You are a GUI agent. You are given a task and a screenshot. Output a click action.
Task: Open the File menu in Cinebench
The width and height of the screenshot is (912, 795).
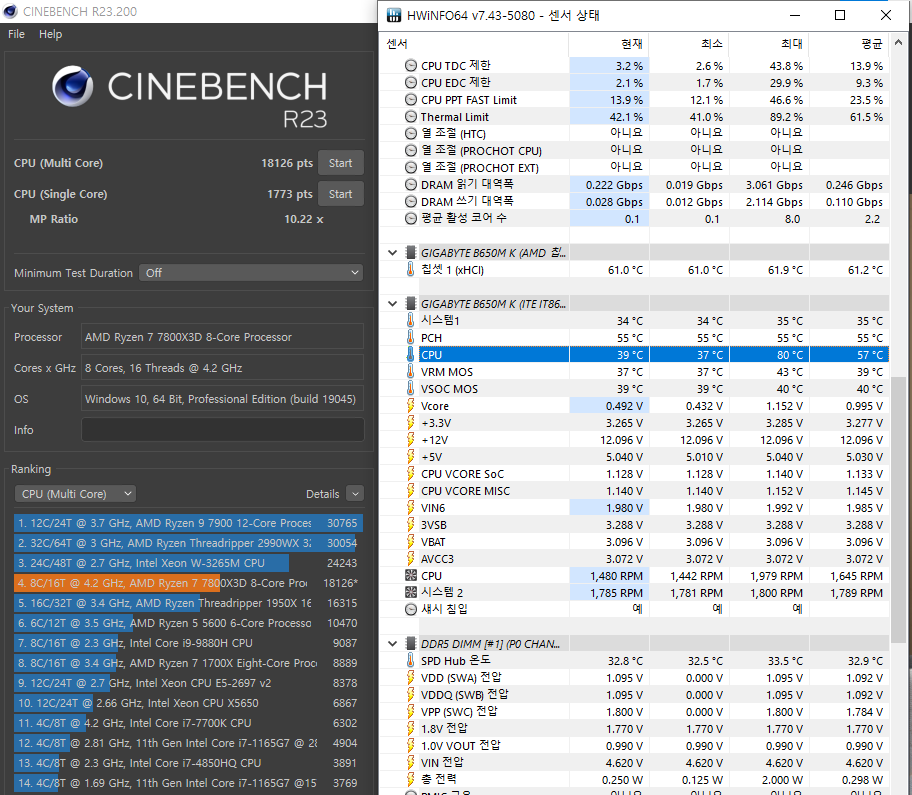(16, 34)
